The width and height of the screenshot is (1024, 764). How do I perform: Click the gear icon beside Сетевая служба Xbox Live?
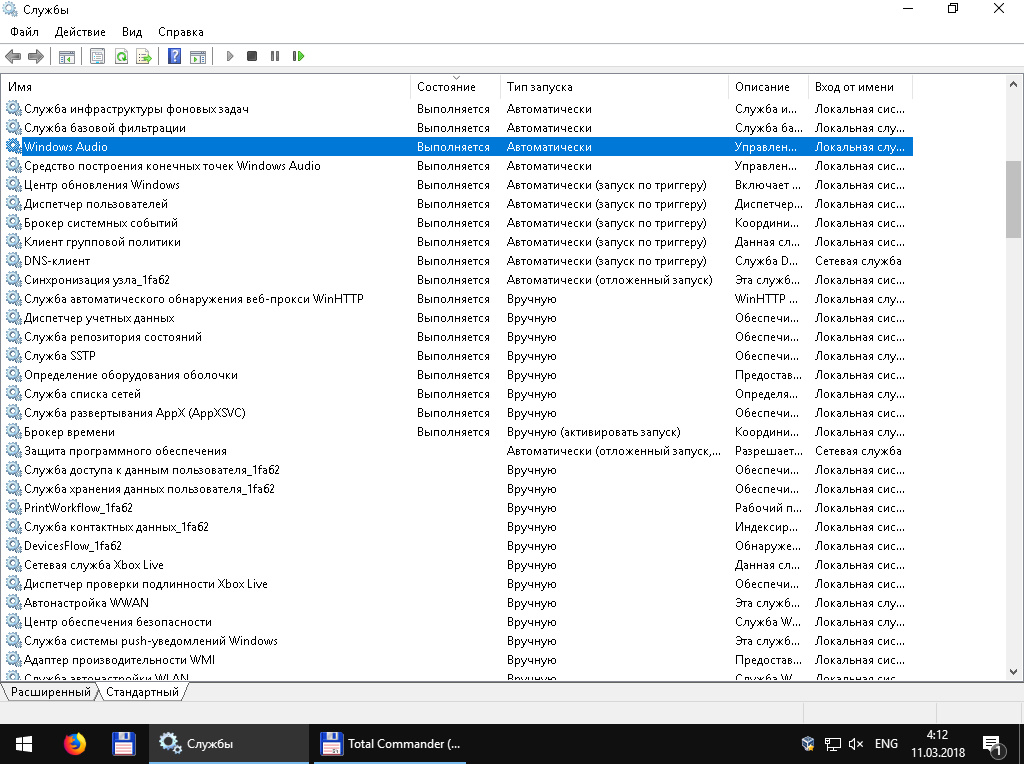tap(14, 565)
